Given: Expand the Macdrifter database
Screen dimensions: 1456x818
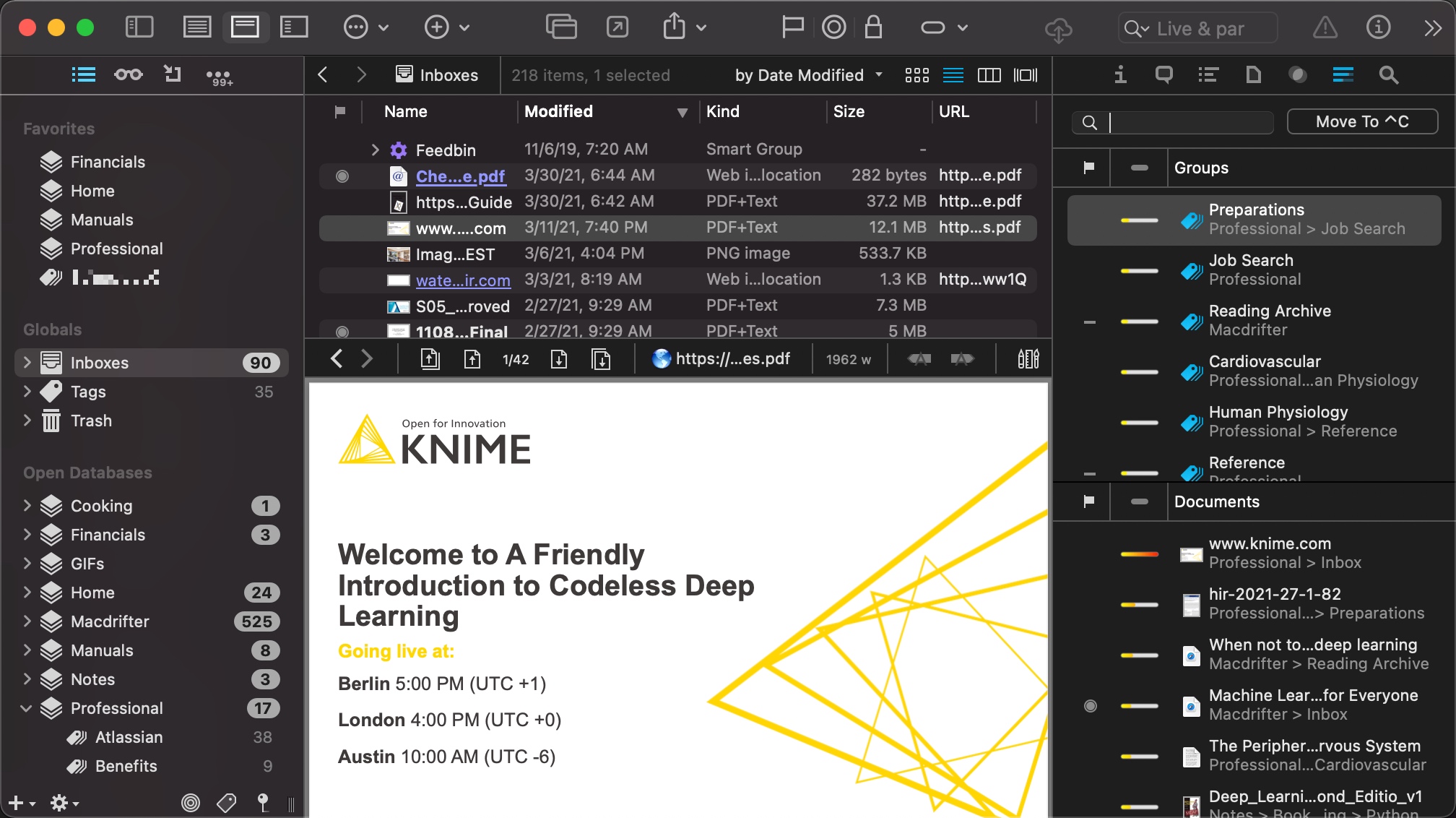Looking at the screenshot, I should point(27,621).
